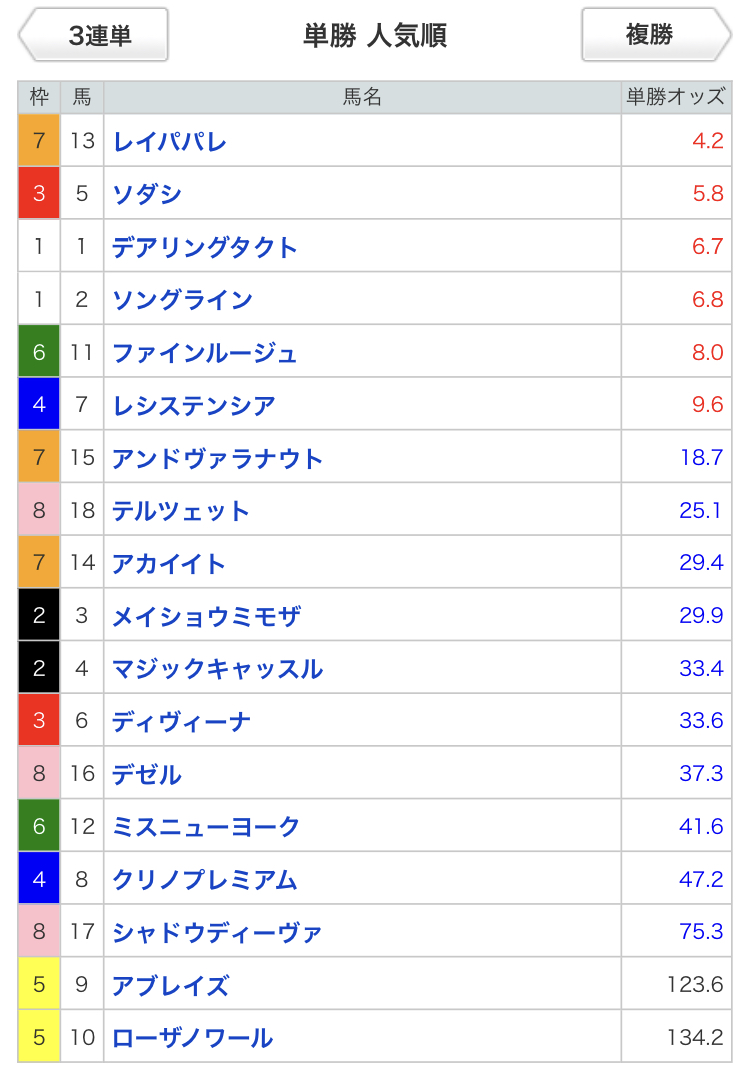Click ファインルージュ horse name
Viewport: 750px width, 1075px height.
coord(205,353)
